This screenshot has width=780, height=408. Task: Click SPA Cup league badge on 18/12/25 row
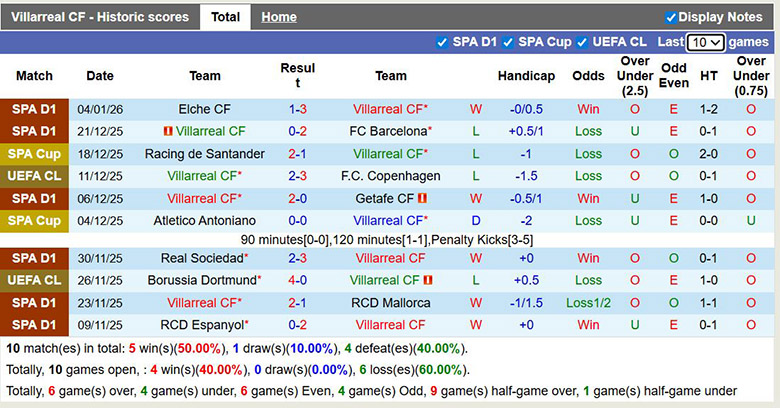pyautogui.click(x=34, y=154)
